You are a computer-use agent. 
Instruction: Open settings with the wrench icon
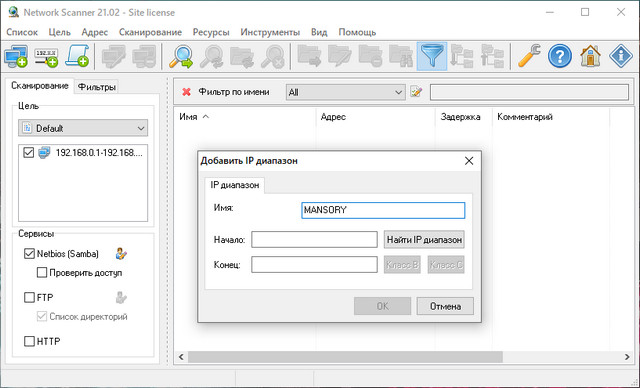click(x=529, y=56)
